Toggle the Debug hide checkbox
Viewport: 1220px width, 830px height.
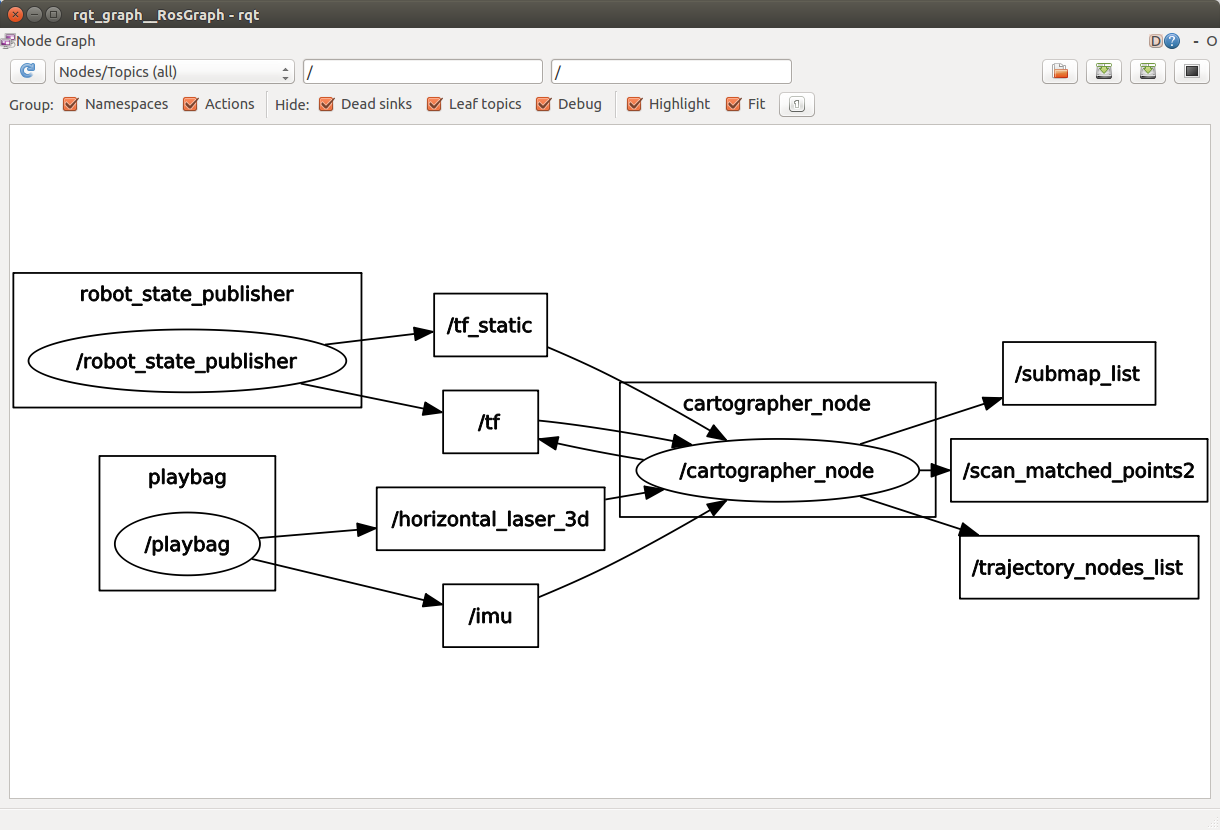(543, 104)
